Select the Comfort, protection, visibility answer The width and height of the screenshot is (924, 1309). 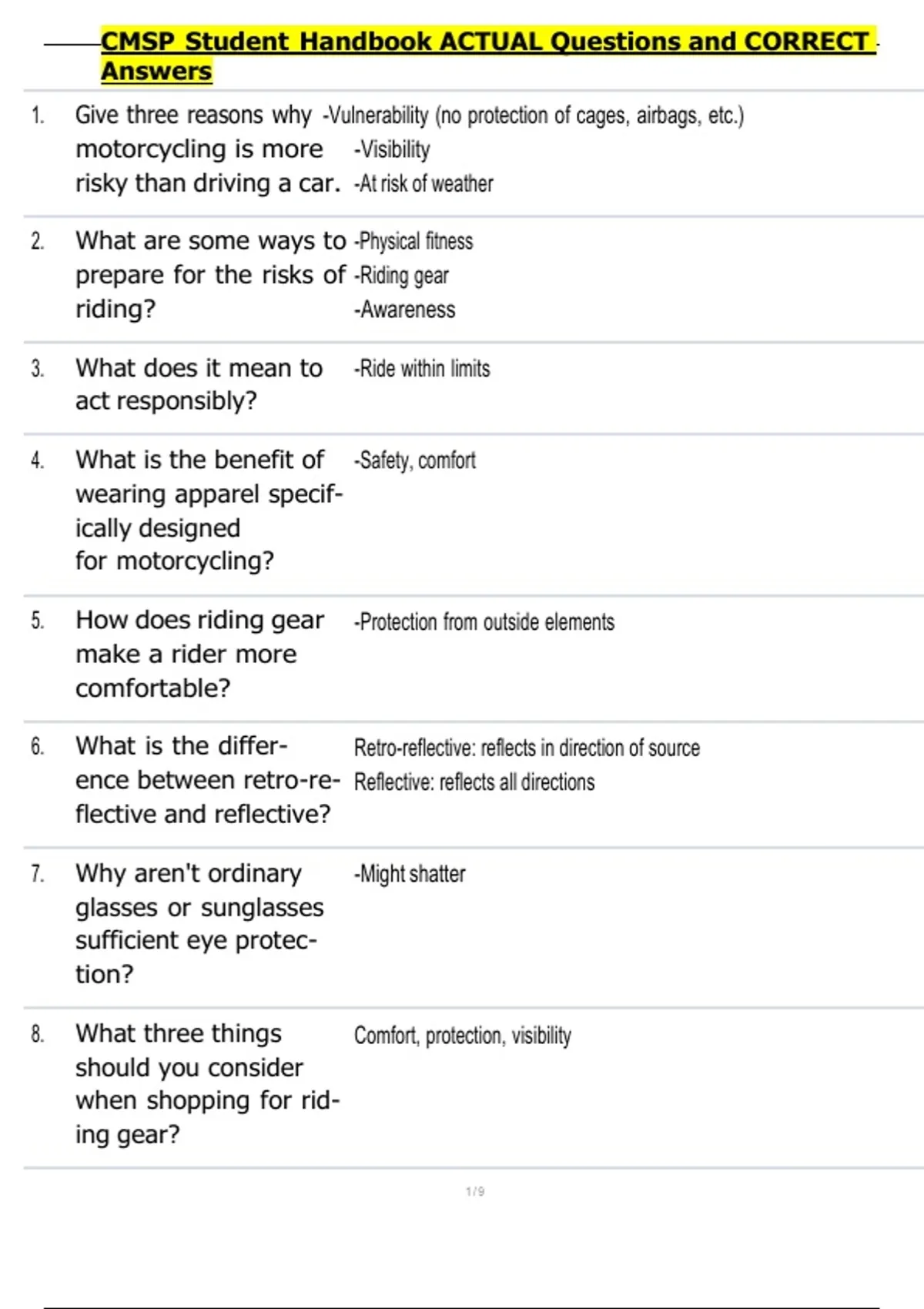click(463, 1036)
